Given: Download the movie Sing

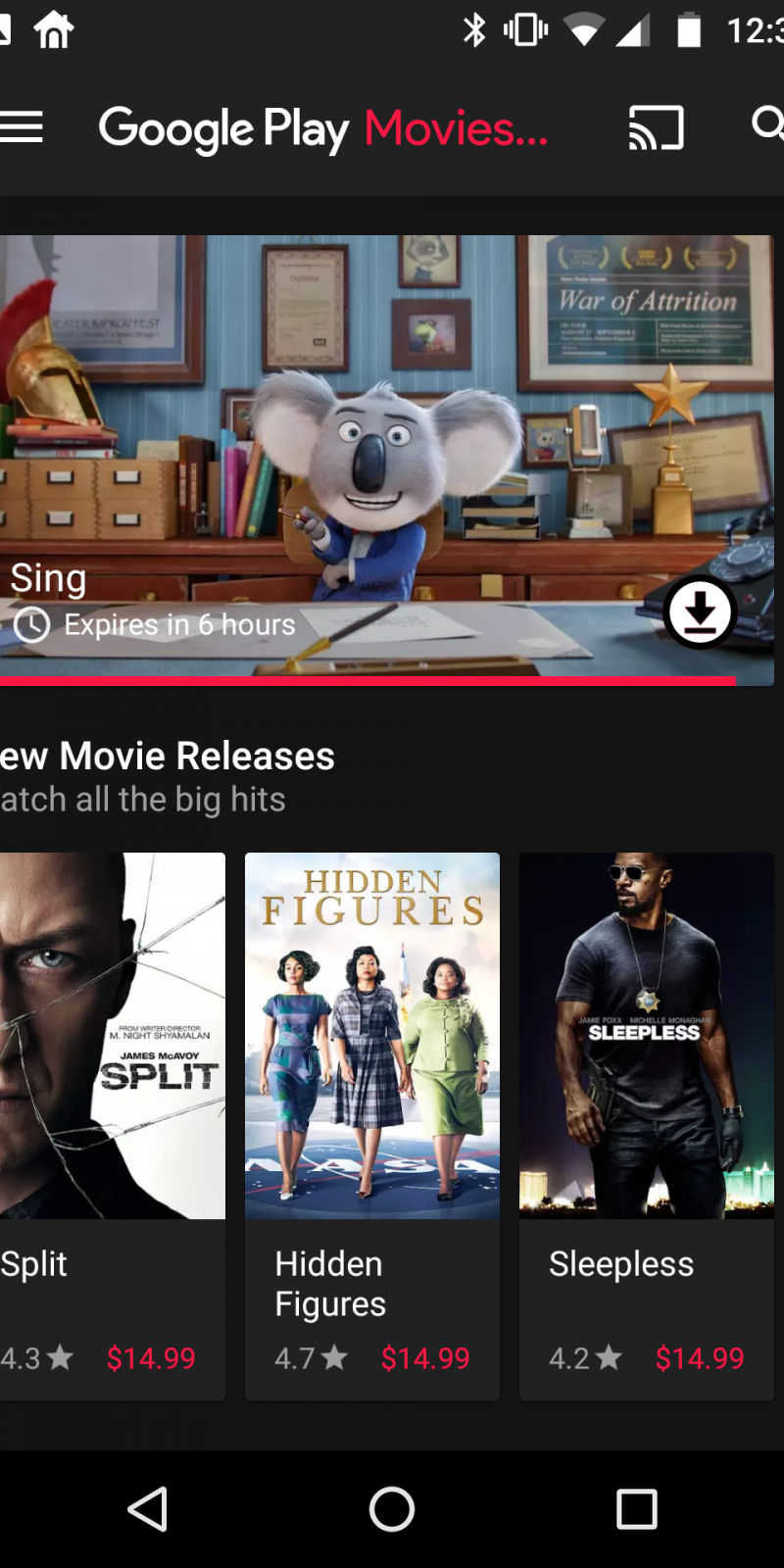Looking at the screenshot, I should tap(700, 612).
